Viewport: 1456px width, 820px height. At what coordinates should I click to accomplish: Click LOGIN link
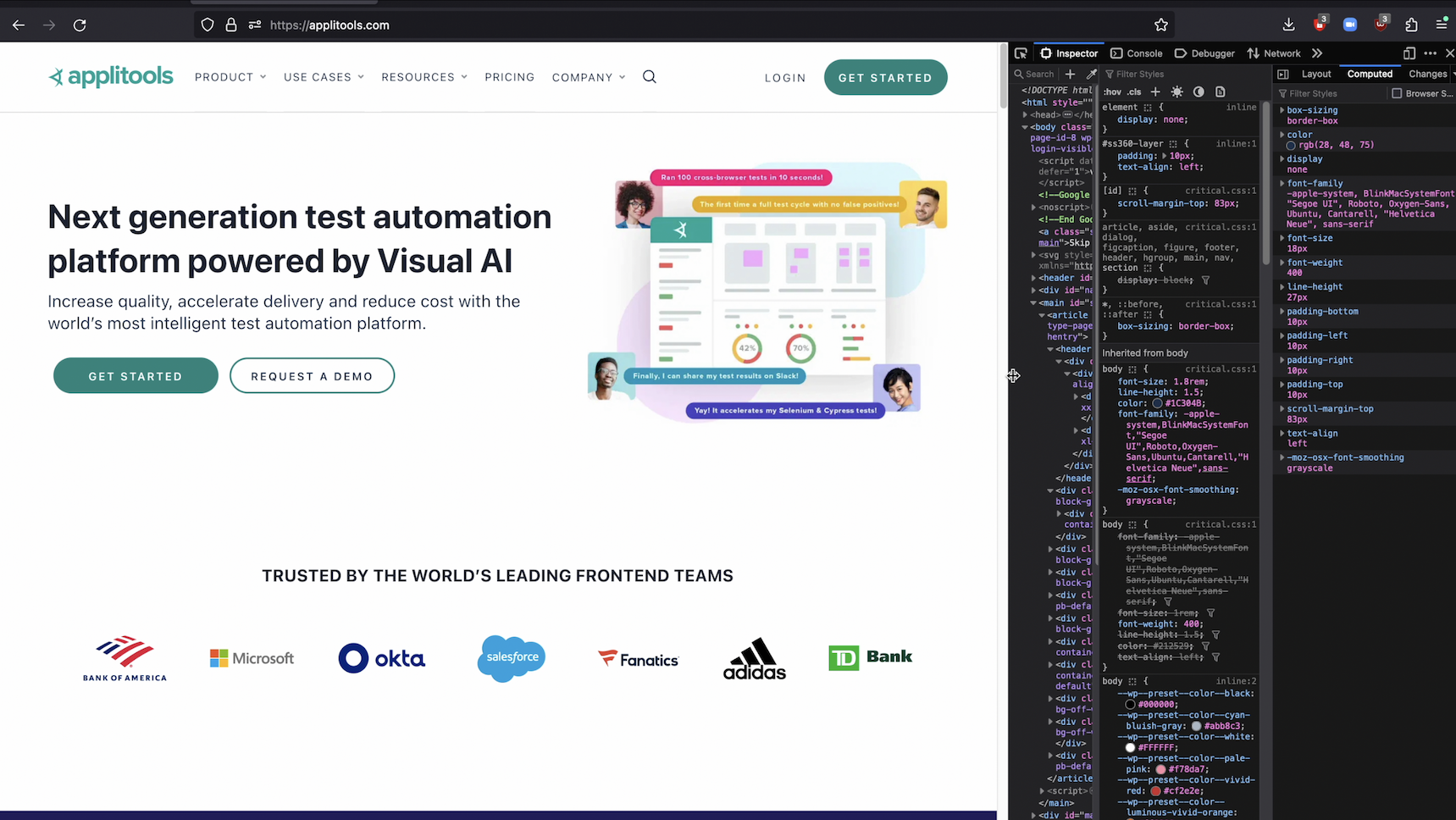pos(785,78)
